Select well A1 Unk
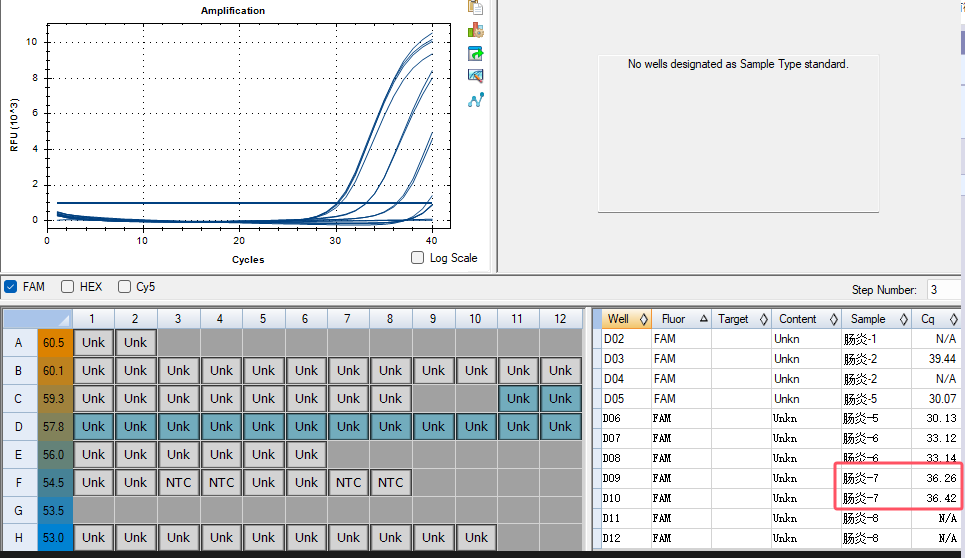Image resolution: width=965 pixels, height=558 pixels. 94,343
